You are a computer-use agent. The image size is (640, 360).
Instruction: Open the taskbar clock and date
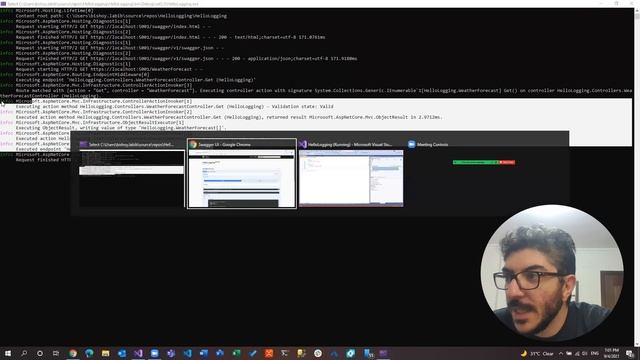(x=611, y=353)
